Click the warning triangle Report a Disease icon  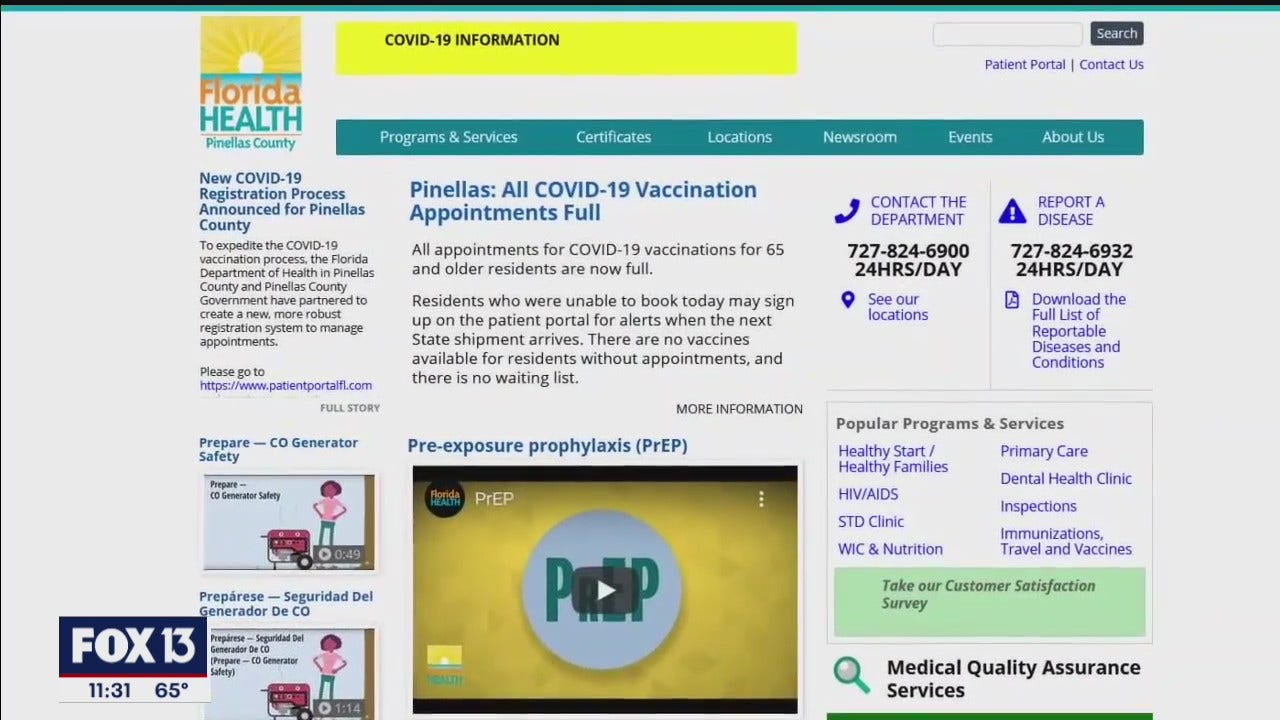(x=1012, y=211)
